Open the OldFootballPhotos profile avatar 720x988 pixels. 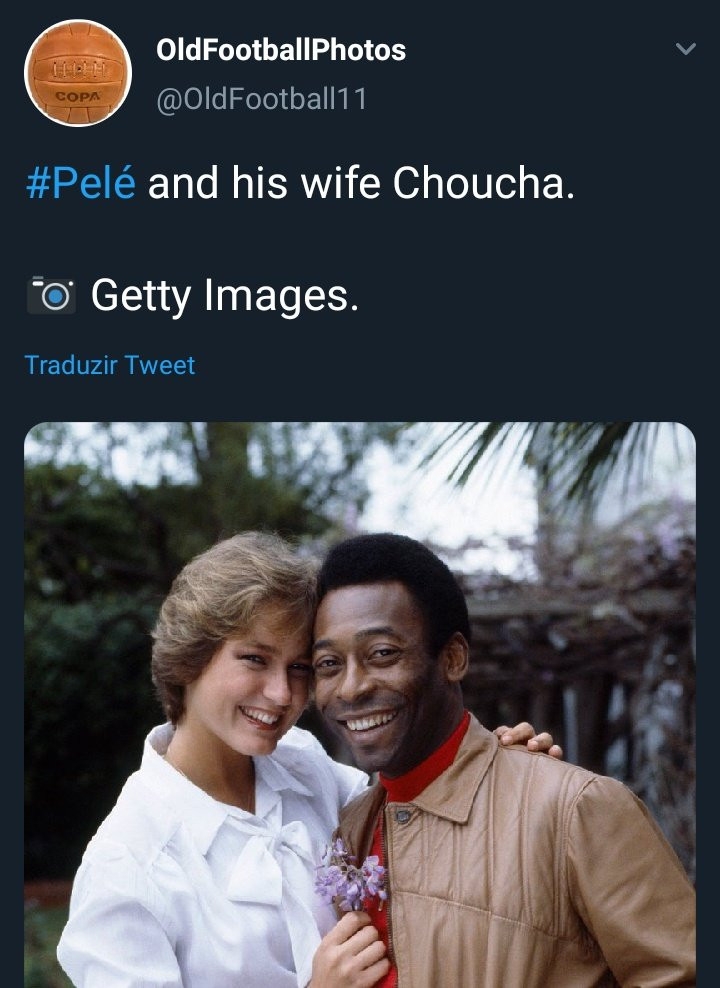[x=78, y=73]
